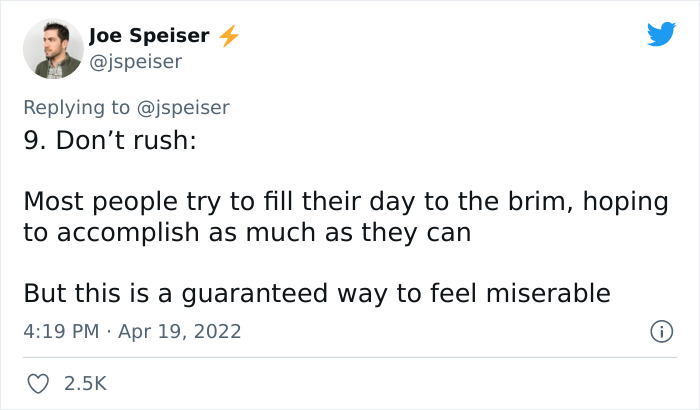Open the tweet info circle icon
Screen dimensions: 700x410
coord(660,331)
